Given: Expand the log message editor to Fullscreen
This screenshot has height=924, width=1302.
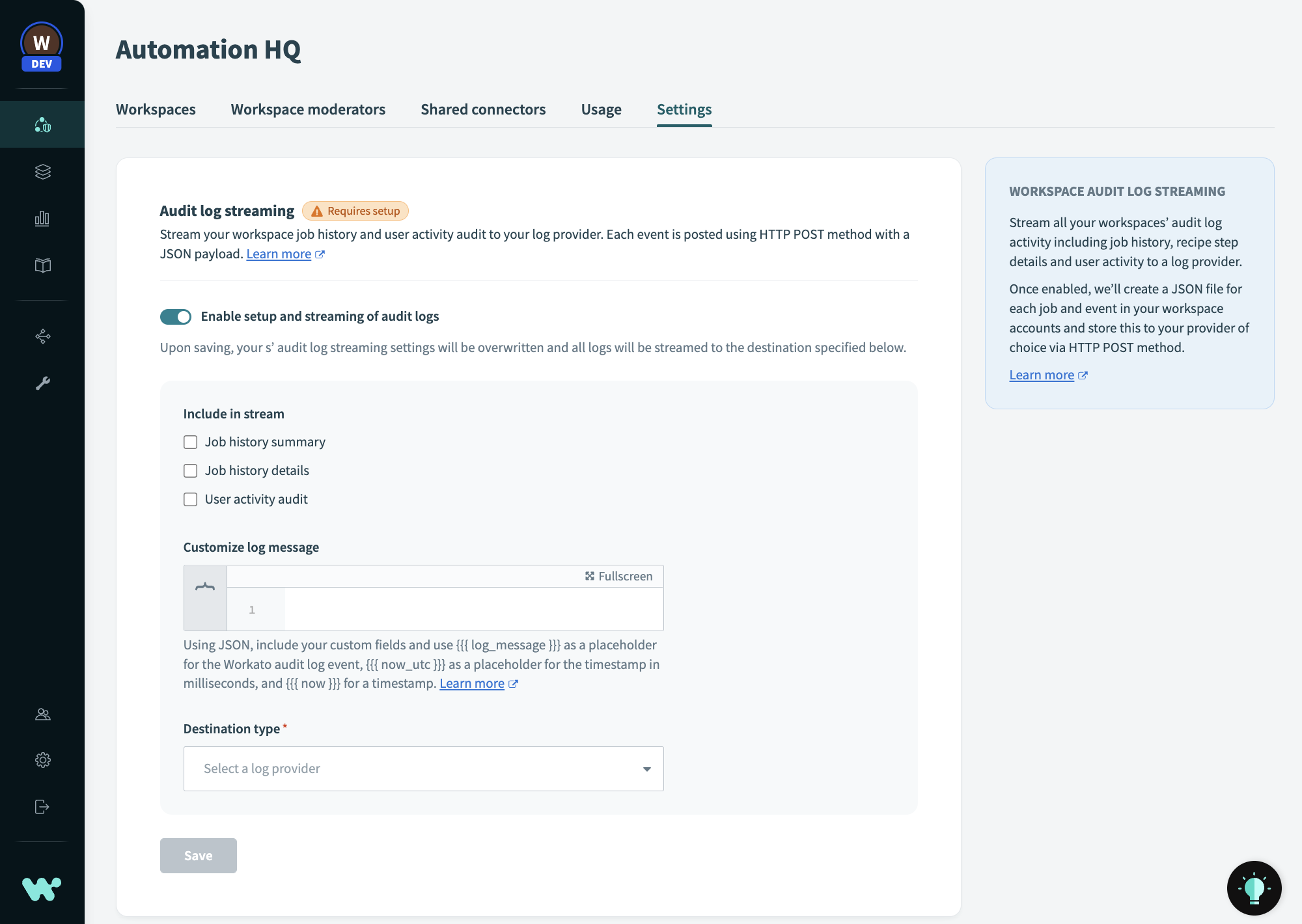Looking at the screenshot, I should [618, 577].
